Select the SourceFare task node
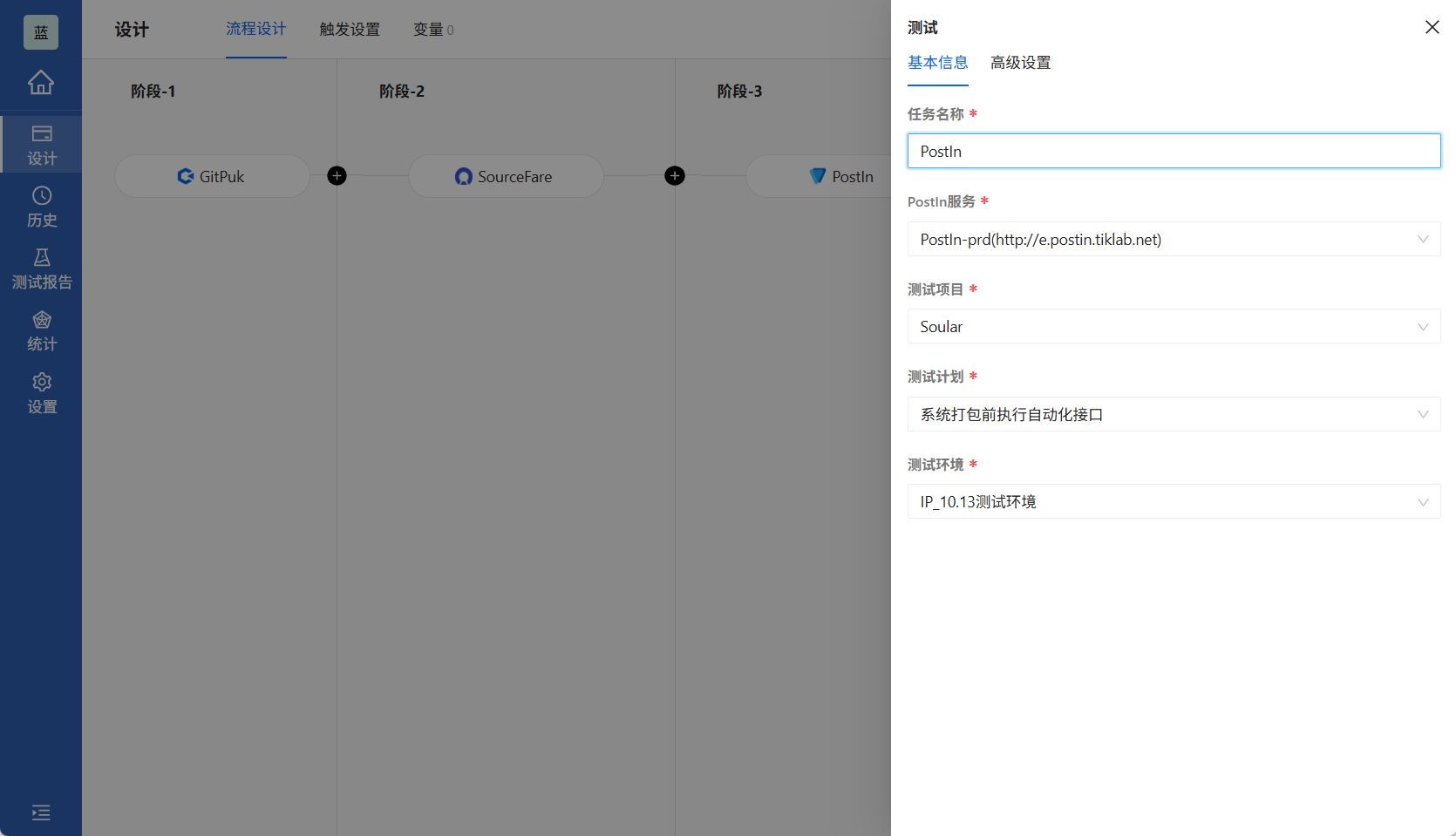The width and height of the screenshot is (1456, 836). pyautogui.click(x=506, y=176)
